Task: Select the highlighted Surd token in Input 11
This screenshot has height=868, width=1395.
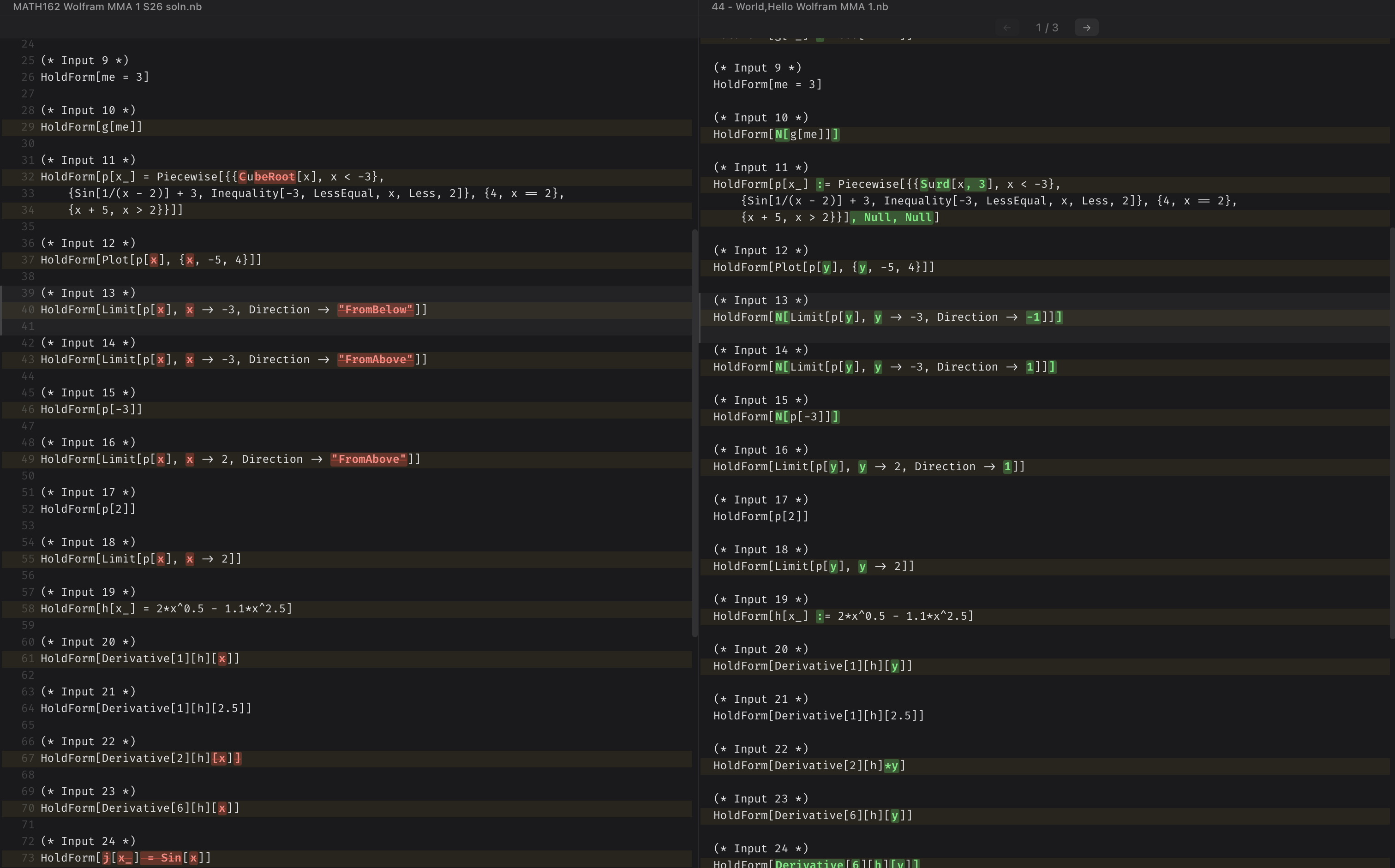Action: (937, 184)
